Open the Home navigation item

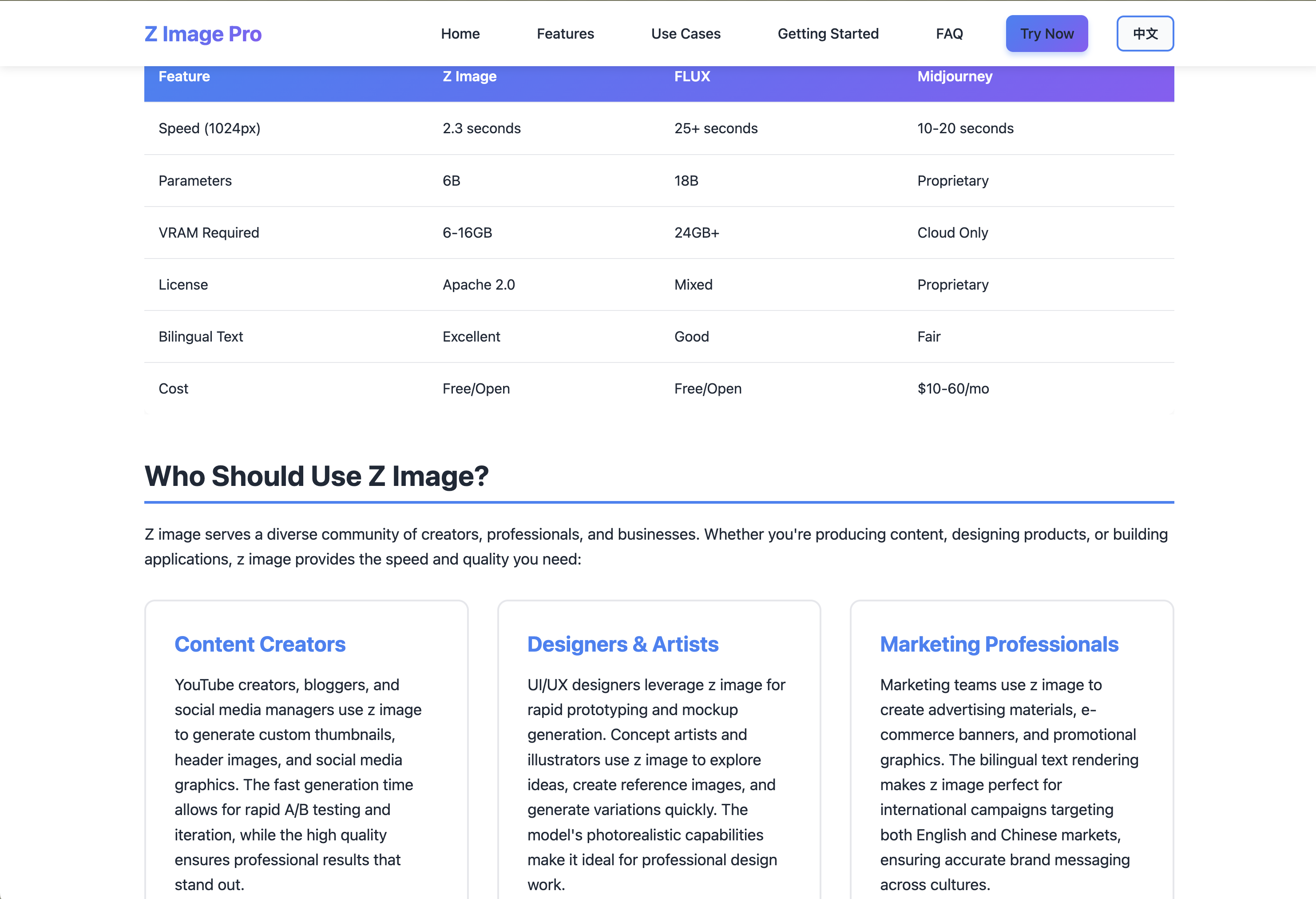460,33
